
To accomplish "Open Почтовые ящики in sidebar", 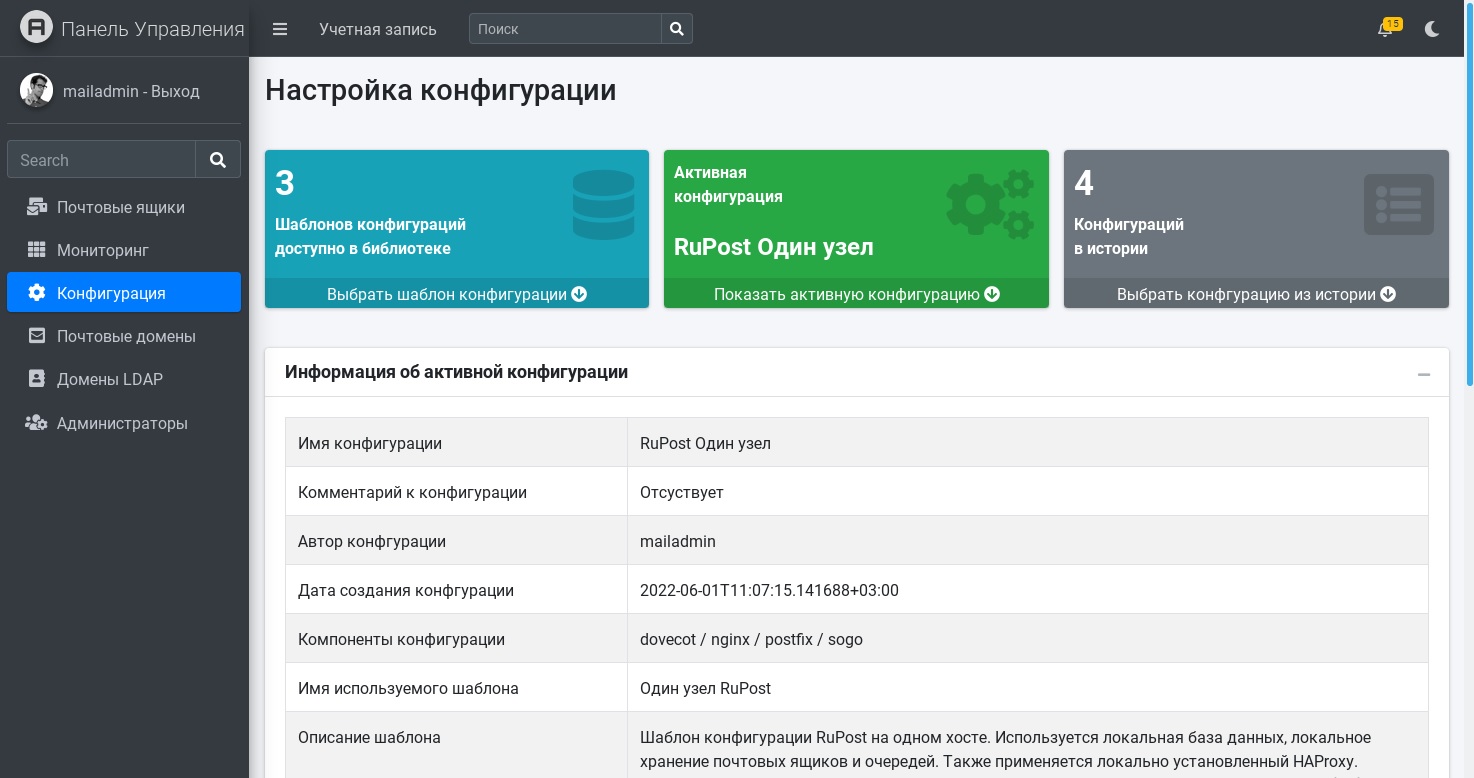I will tap(121, 207).
